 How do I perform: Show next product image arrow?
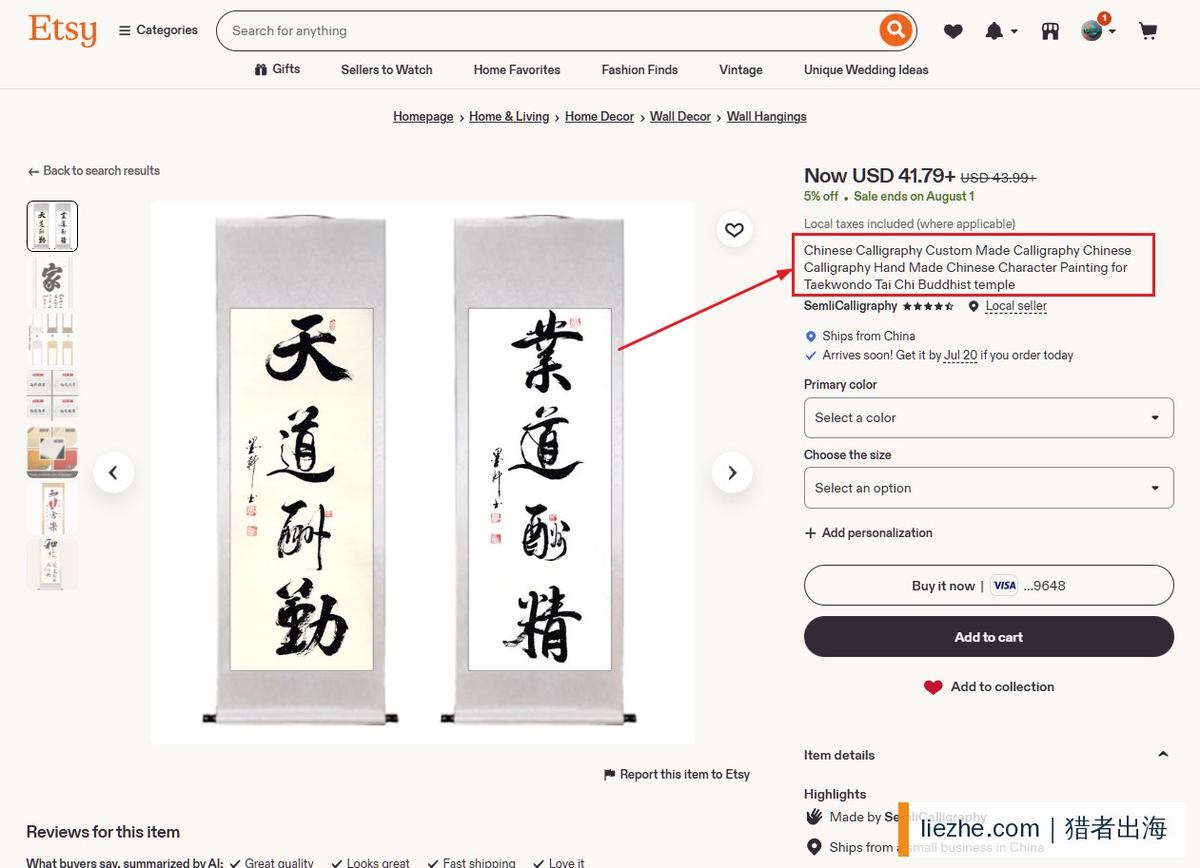732,472
